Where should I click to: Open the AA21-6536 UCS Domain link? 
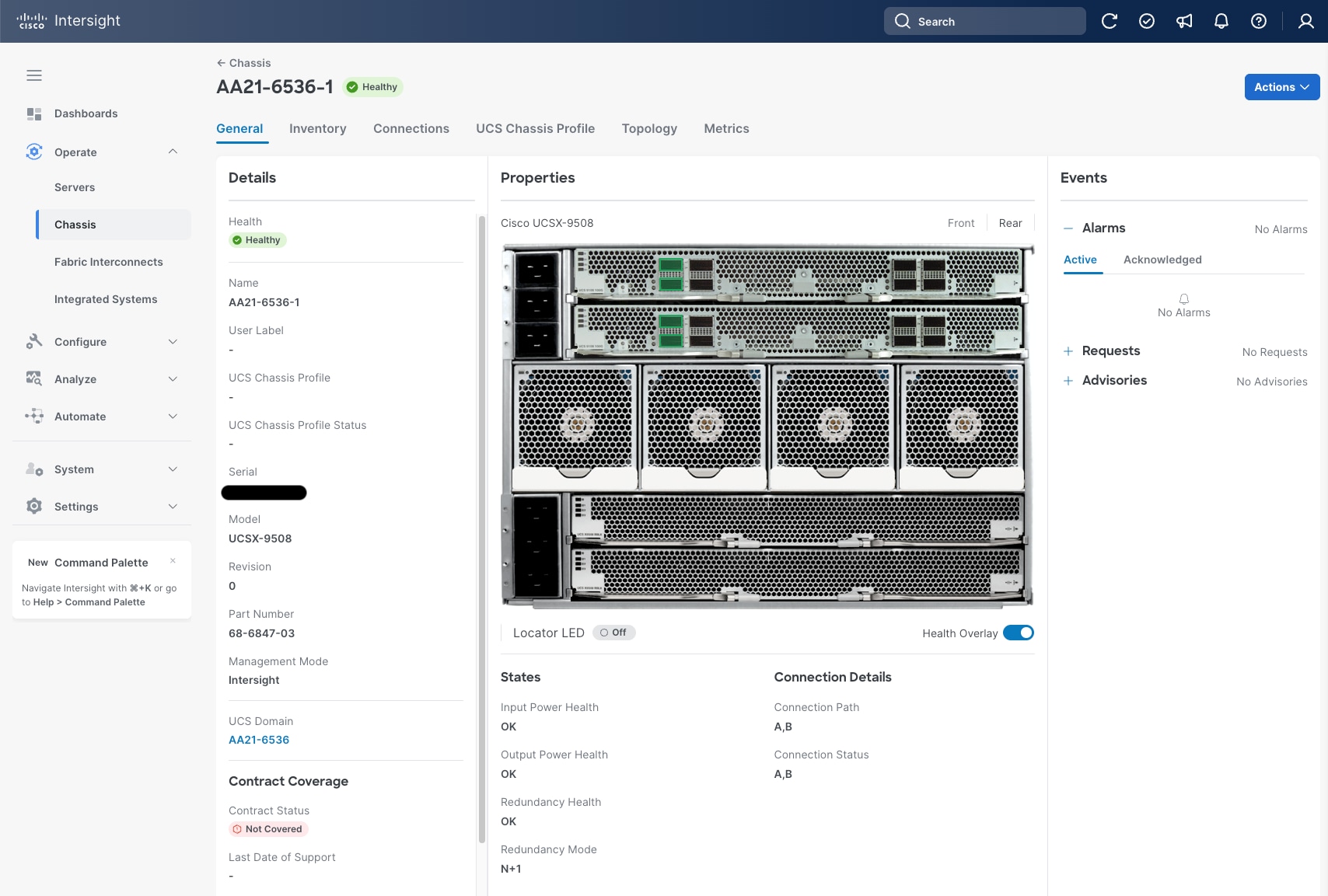pos(259,739)
